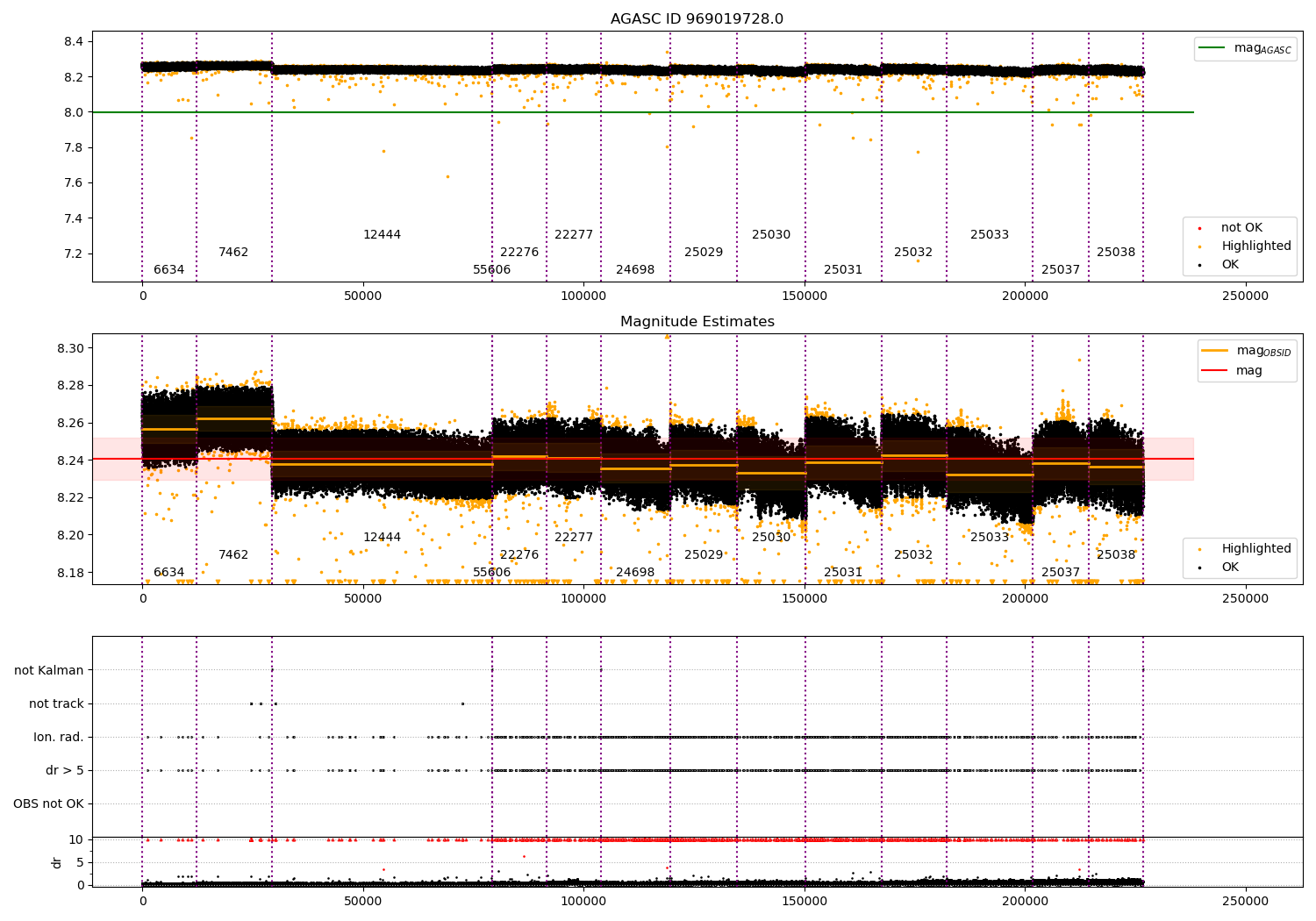Click obsid 12444 in the Magnitude Estimates plot
1316x921 pixels.
coord(383,538)
